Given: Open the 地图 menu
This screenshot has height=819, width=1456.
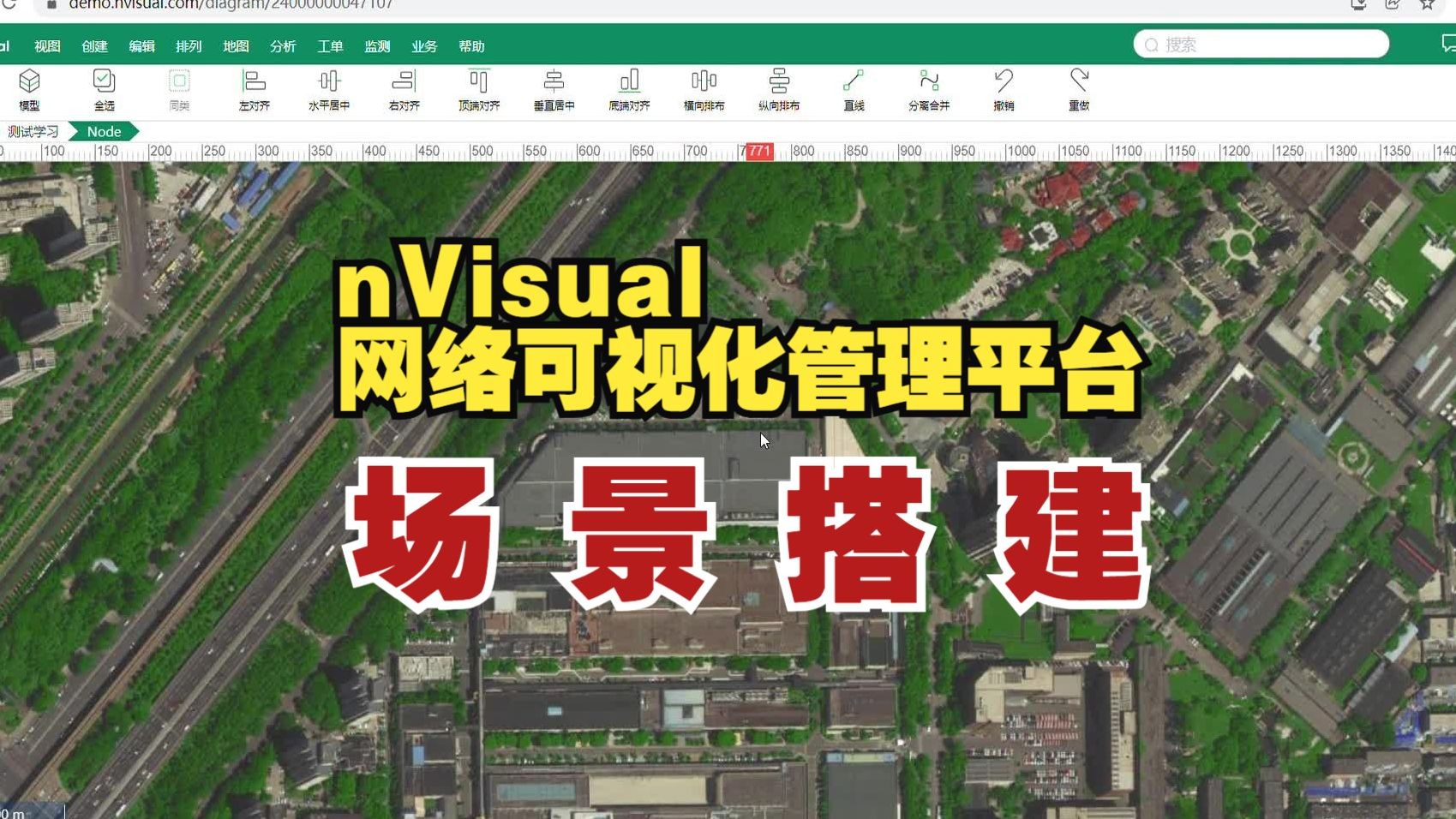Looking at the screenshot, I should (x=236, y=46).
